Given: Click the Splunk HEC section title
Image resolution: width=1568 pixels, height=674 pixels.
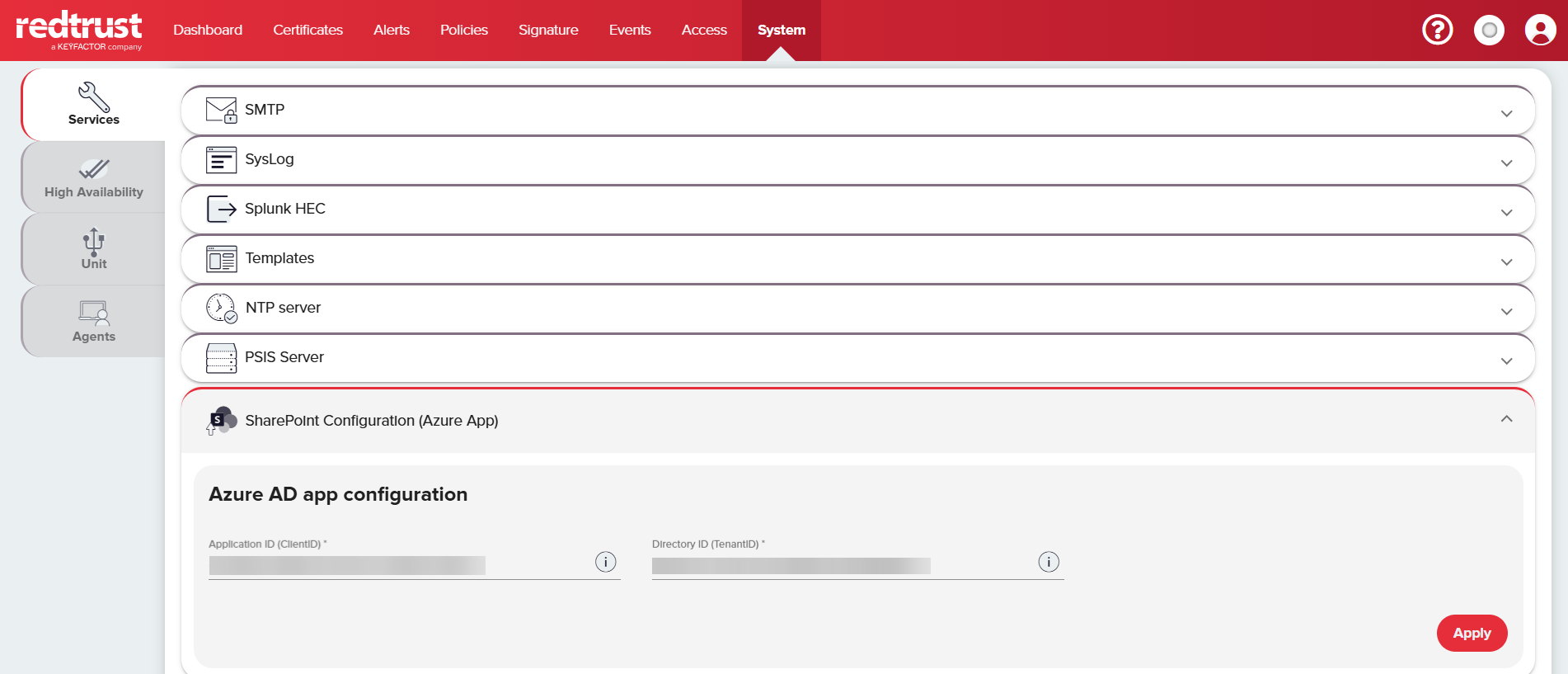Looking at the screenshot, I should tap(285, 209).
